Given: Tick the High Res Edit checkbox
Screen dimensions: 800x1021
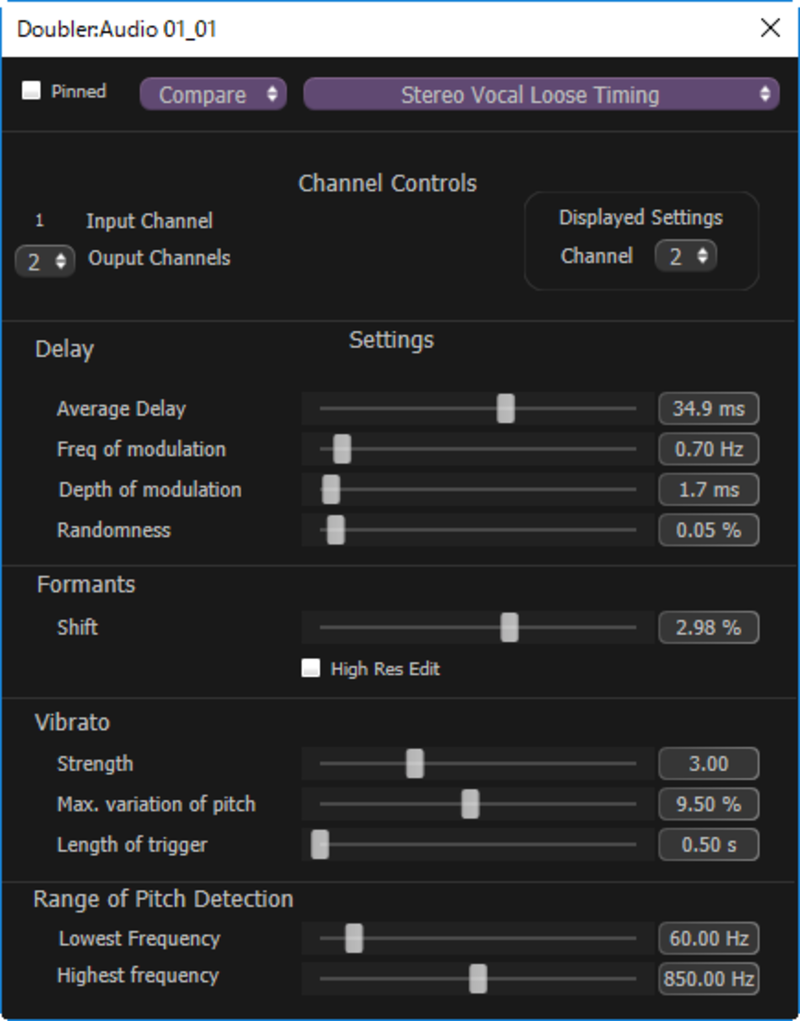Looking at the screenshot, I should [310, 668].
